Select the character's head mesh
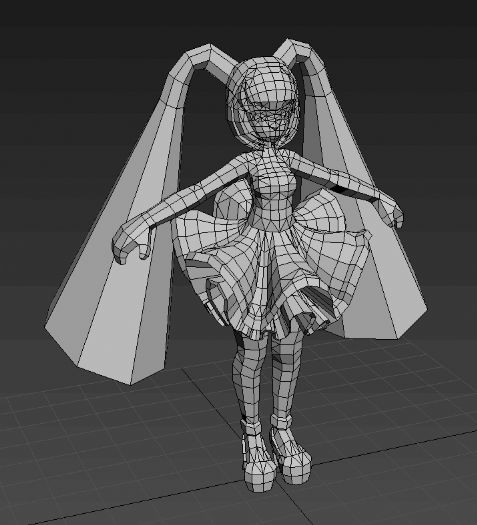This screenshot has height=525, width=477. [263, 100]
